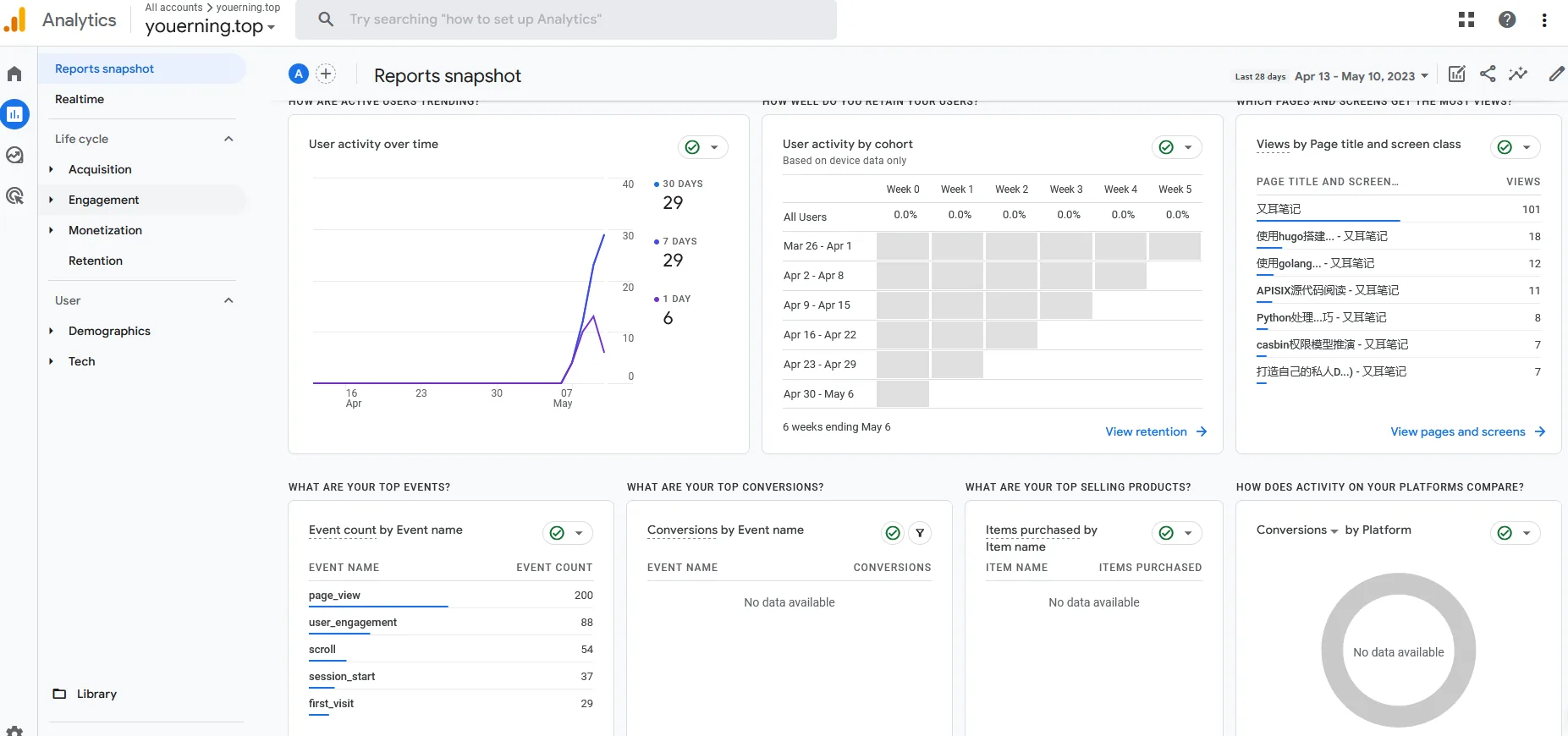The width and height of the screenshot is (1568, 736).
Task: Share this report icon
Action: point(1488,74)
